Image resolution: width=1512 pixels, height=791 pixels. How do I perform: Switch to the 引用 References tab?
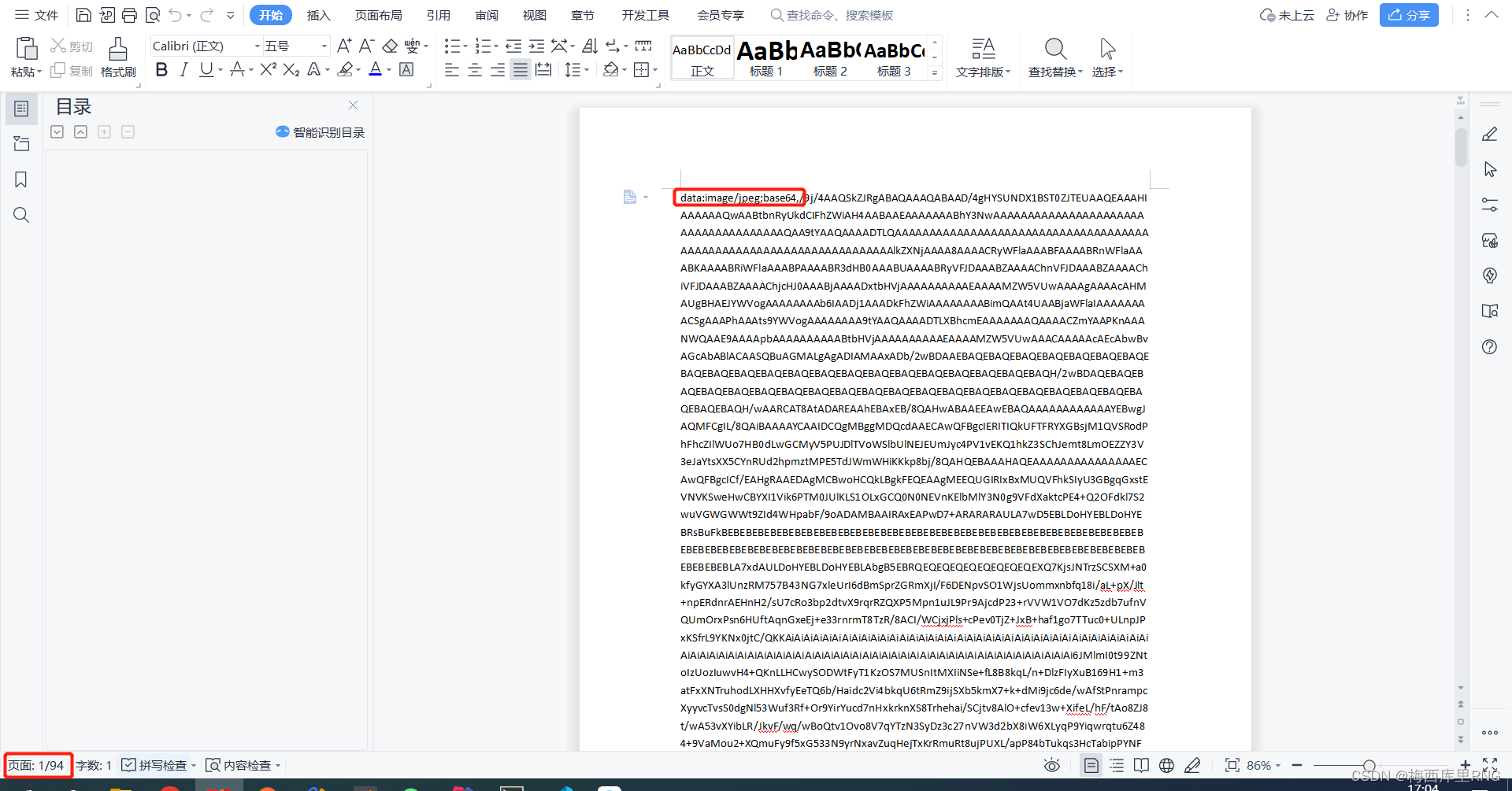pyautogui.click(x=439, y=15)
